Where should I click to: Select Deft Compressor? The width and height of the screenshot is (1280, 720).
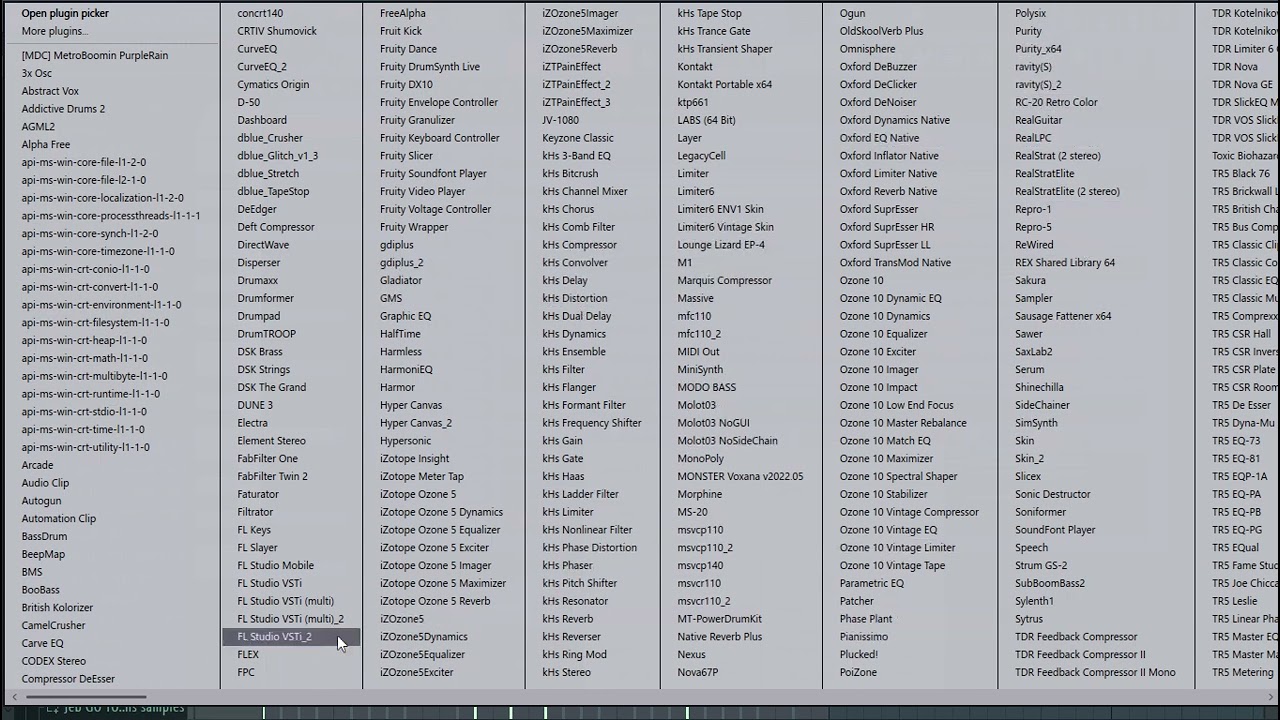pos(276,227)
